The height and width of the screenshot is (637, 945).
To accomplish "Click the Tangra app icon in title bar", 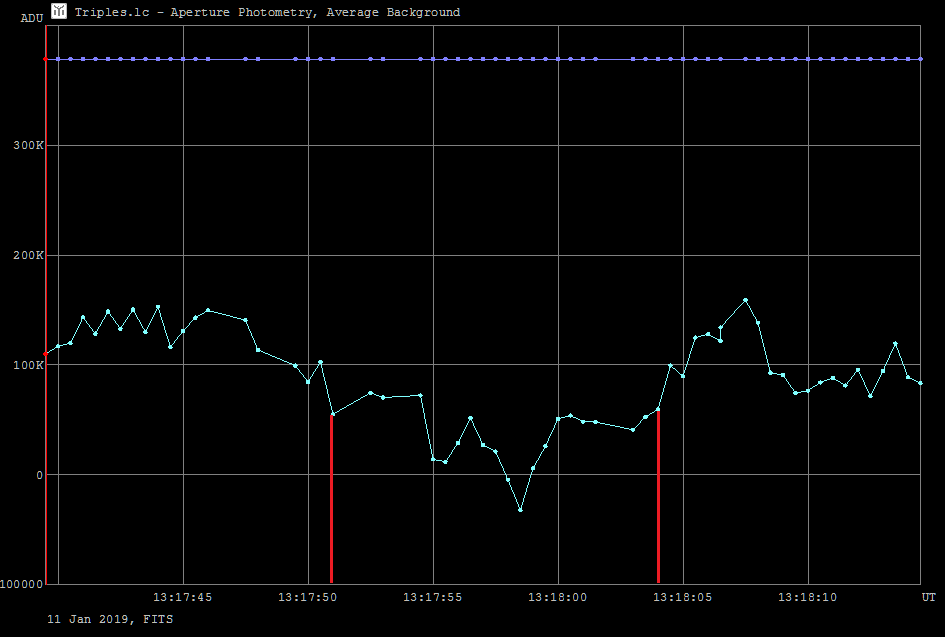I will 58,11.
